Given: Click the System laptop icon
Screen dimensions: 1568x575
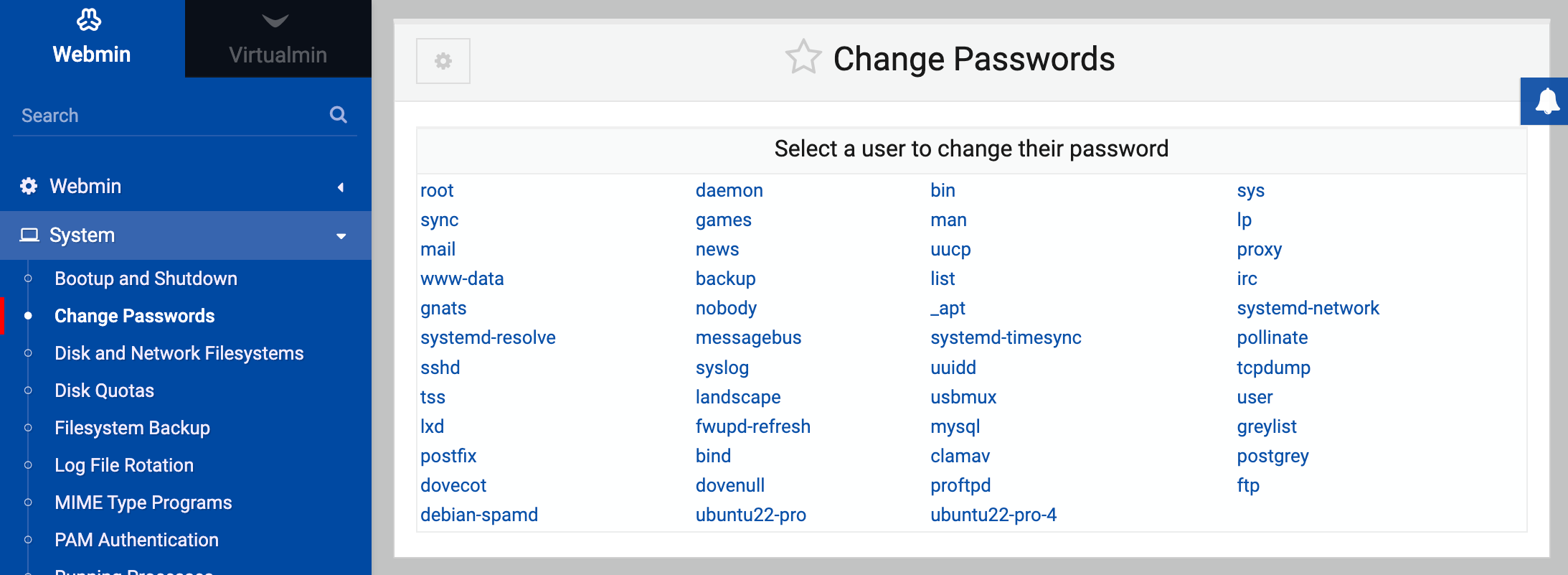Looking at the screenshot, I should 29,235.
